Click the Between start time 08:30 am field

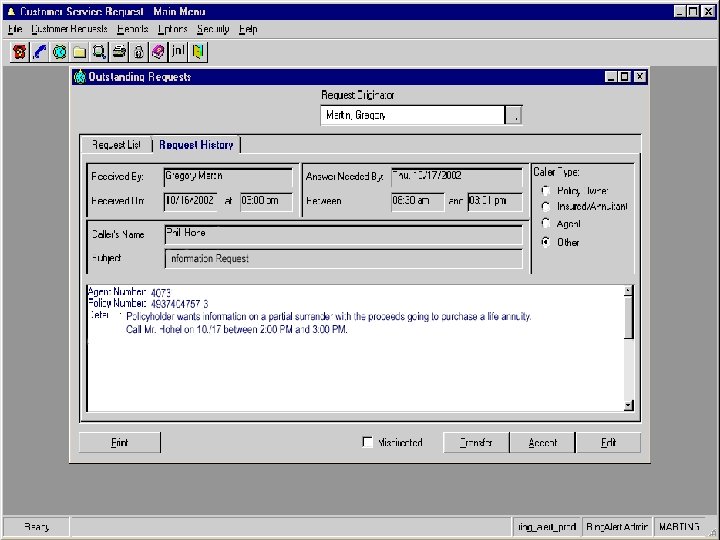point(418,202)
